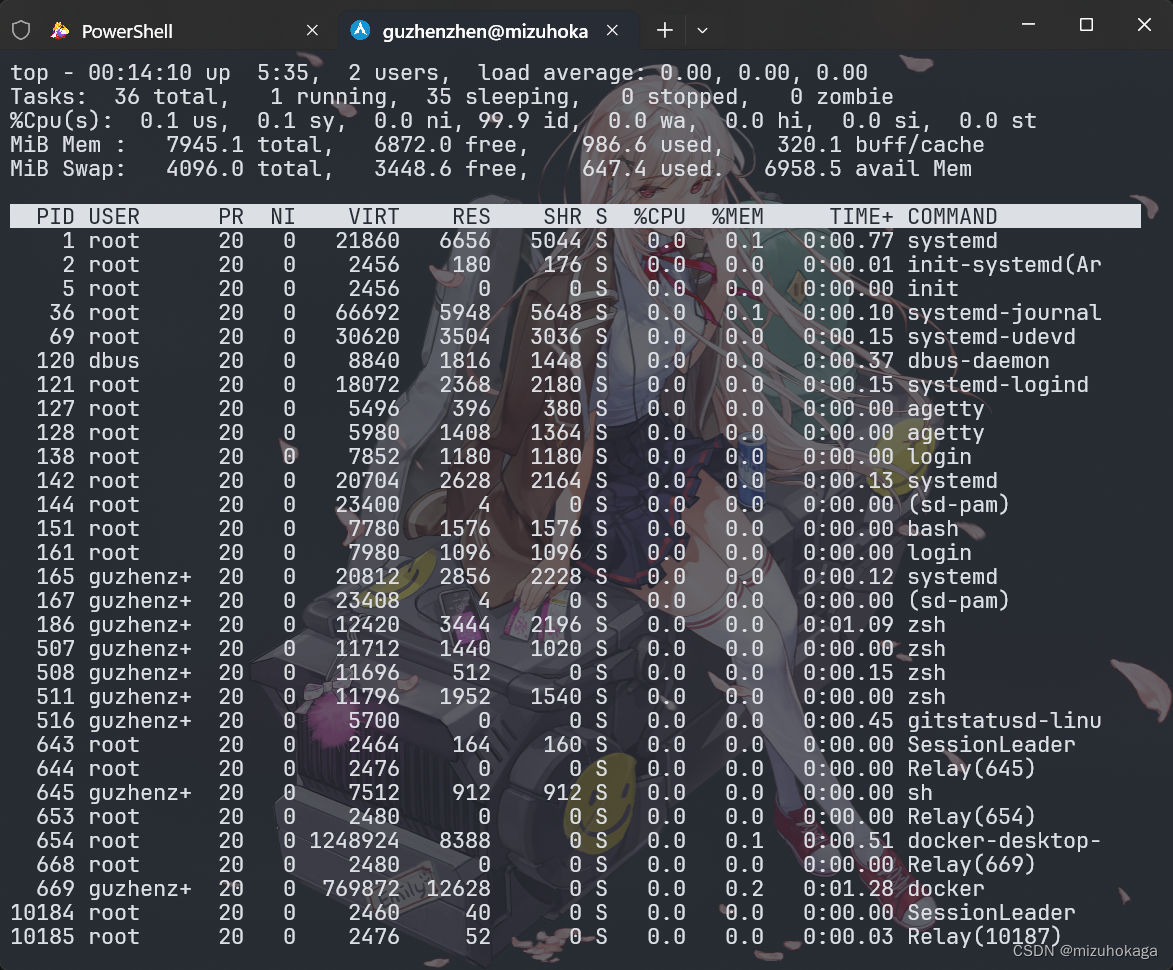Click the 'gitstatusd-linu' command
Screen dimensions: 1173x970
point(1004,721)
